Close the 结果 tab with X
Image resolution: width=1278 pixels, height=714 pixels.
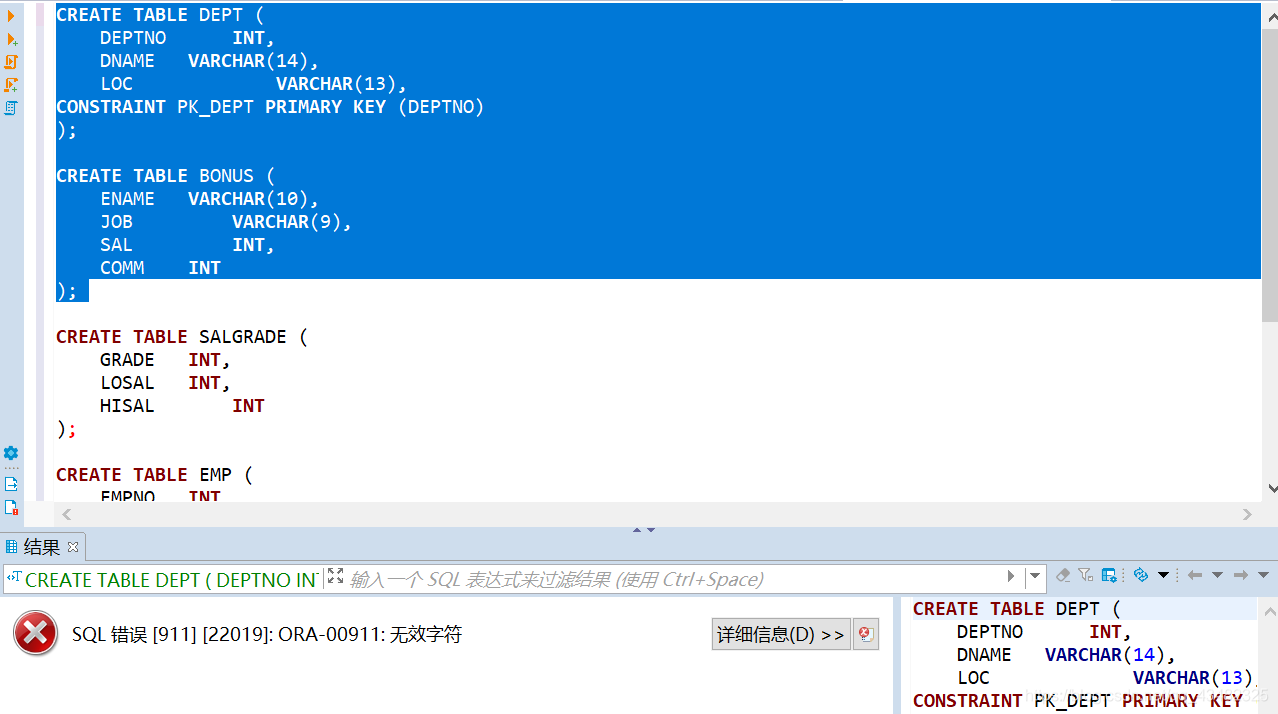pos(73,547)
